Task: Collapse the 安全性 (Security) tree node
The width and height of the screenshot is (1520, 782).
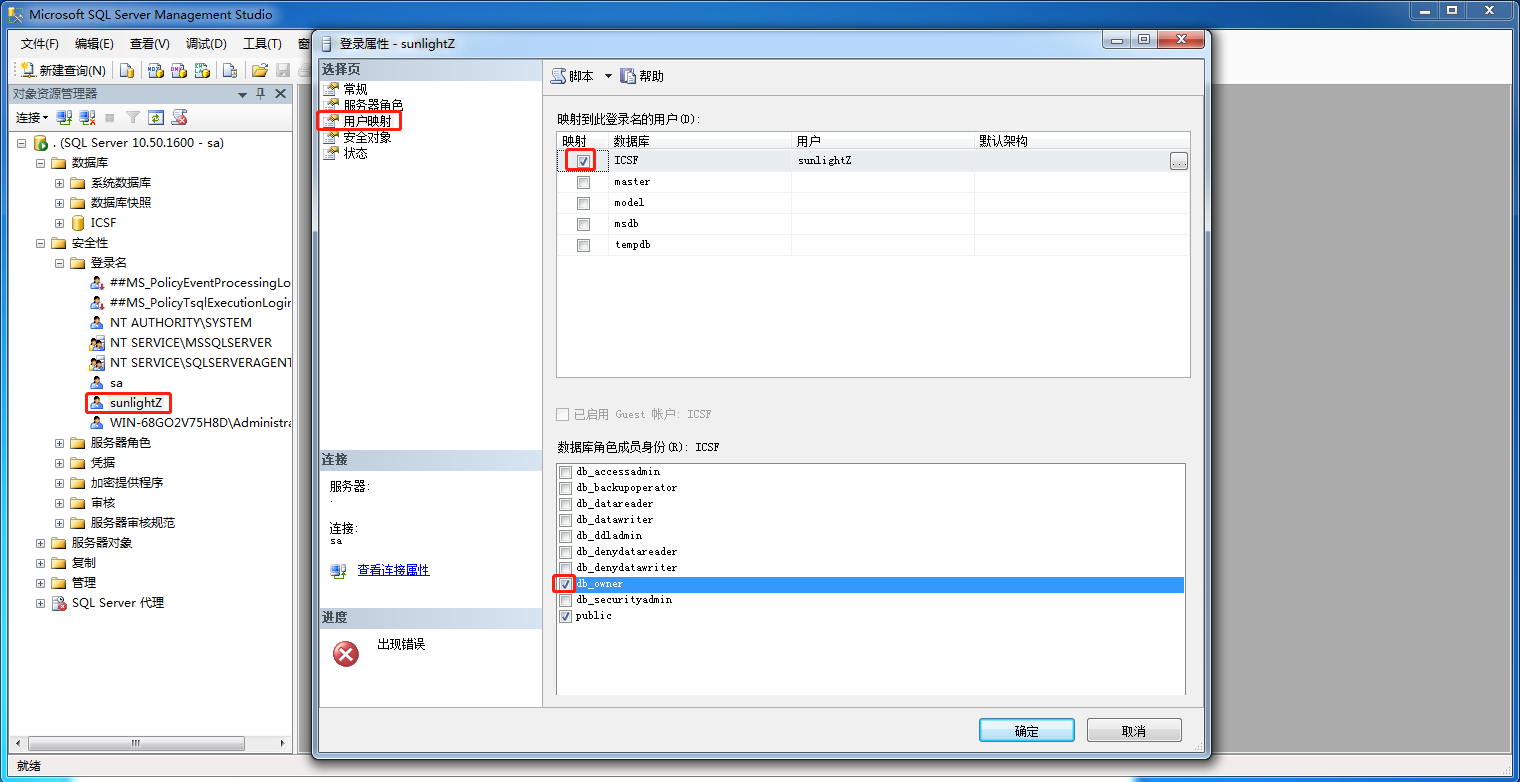Action: (41, 243)
